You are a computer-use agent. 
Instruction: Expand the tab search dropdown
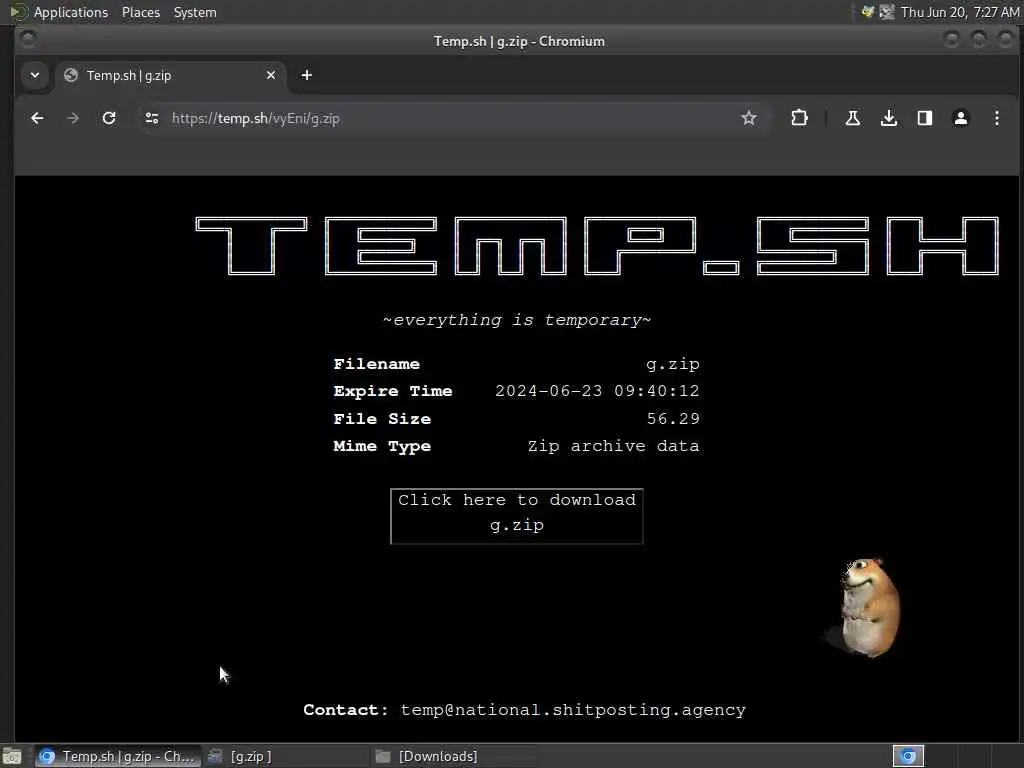(35, 75)
